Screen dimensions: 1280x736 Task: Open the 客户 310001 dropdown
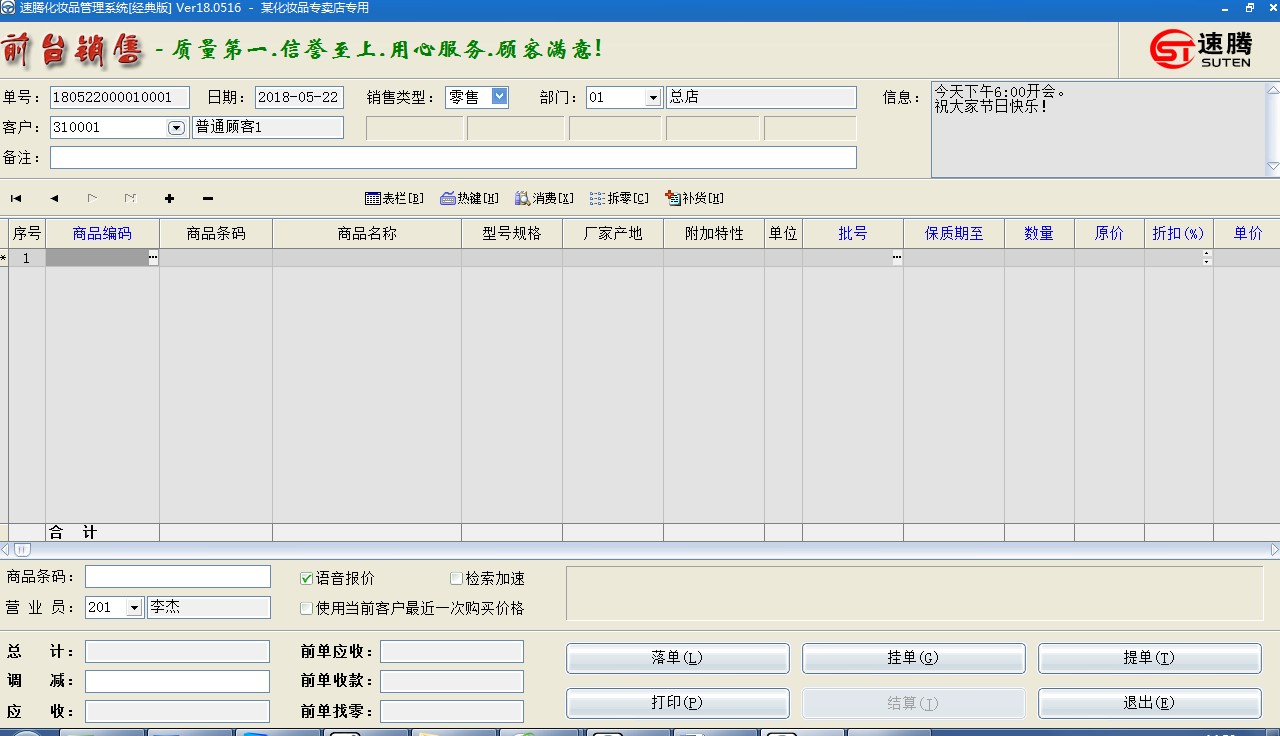[x=176, y=128]
